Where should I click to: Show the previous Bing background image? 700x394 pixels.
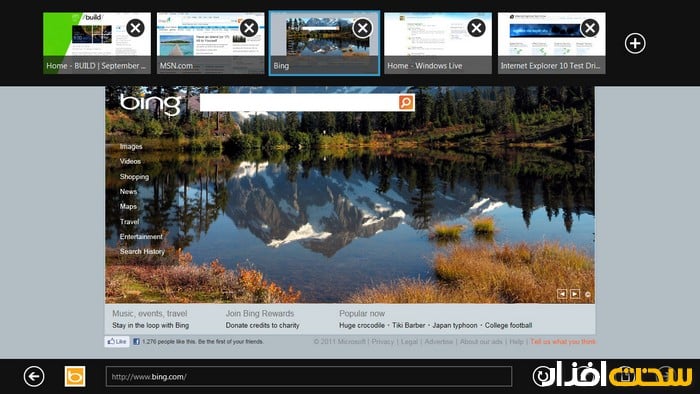point(562,294)
